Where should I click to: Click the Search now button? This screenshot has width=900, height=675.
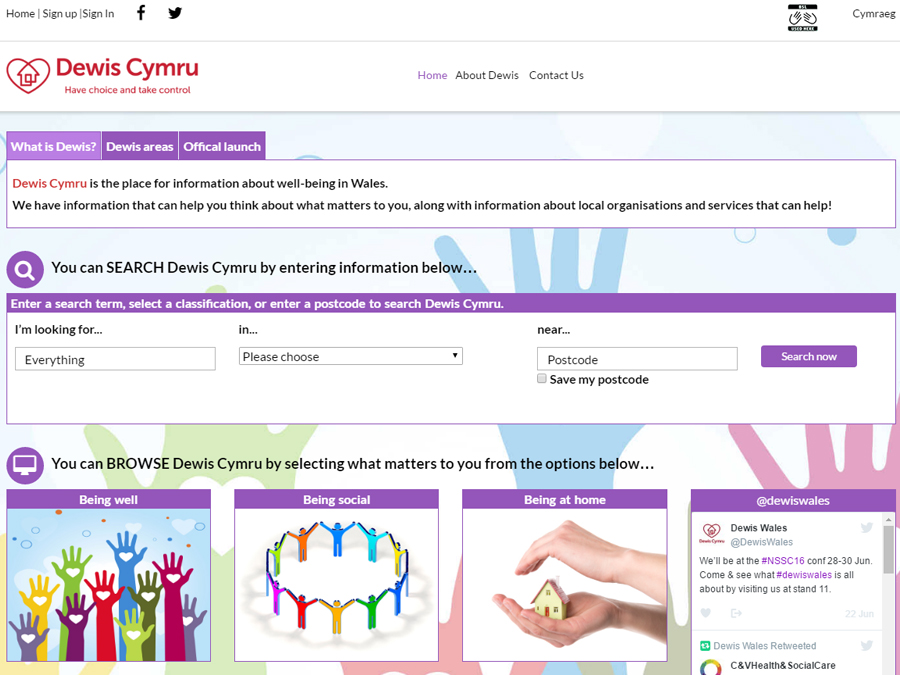coord(809,356)
